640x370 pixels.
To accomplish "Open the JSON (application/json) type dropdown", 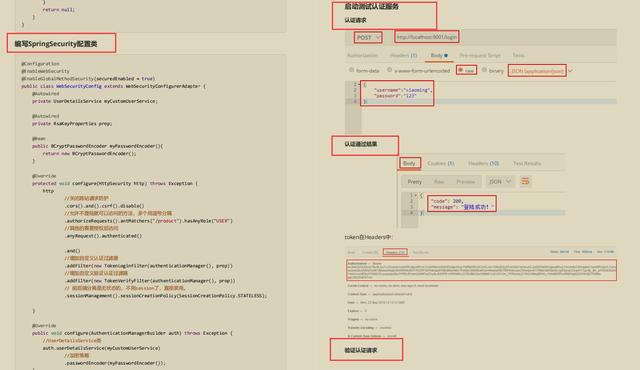I will 541,71.
